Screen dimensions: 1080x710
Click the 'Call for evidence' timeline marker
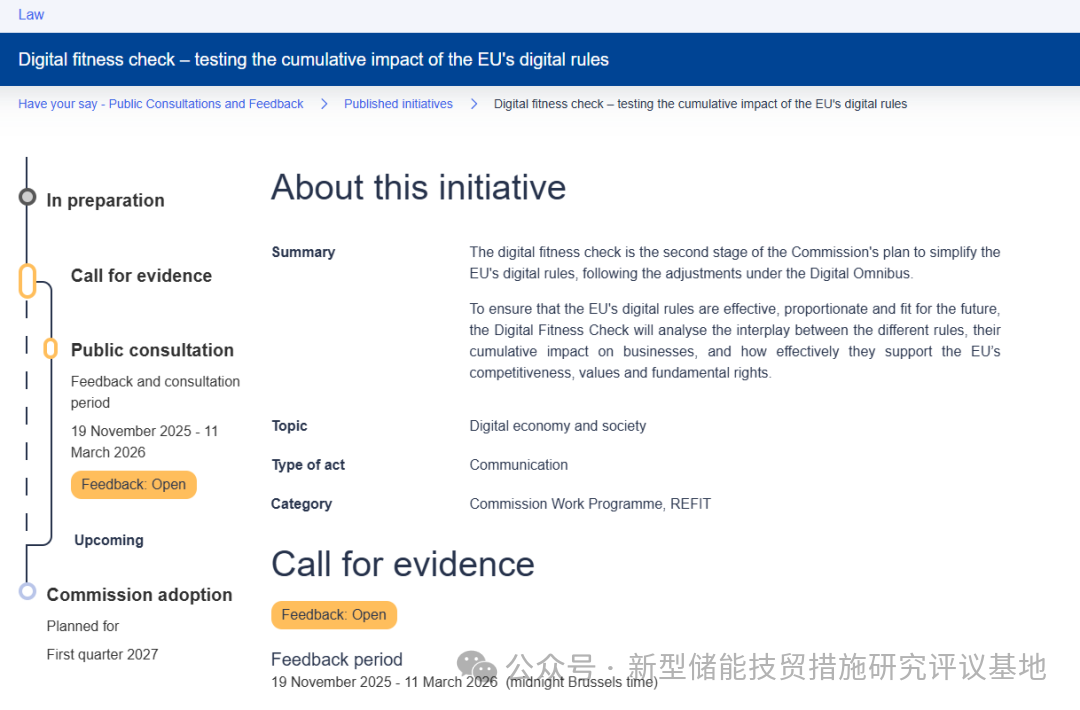[x=28, y=281]
